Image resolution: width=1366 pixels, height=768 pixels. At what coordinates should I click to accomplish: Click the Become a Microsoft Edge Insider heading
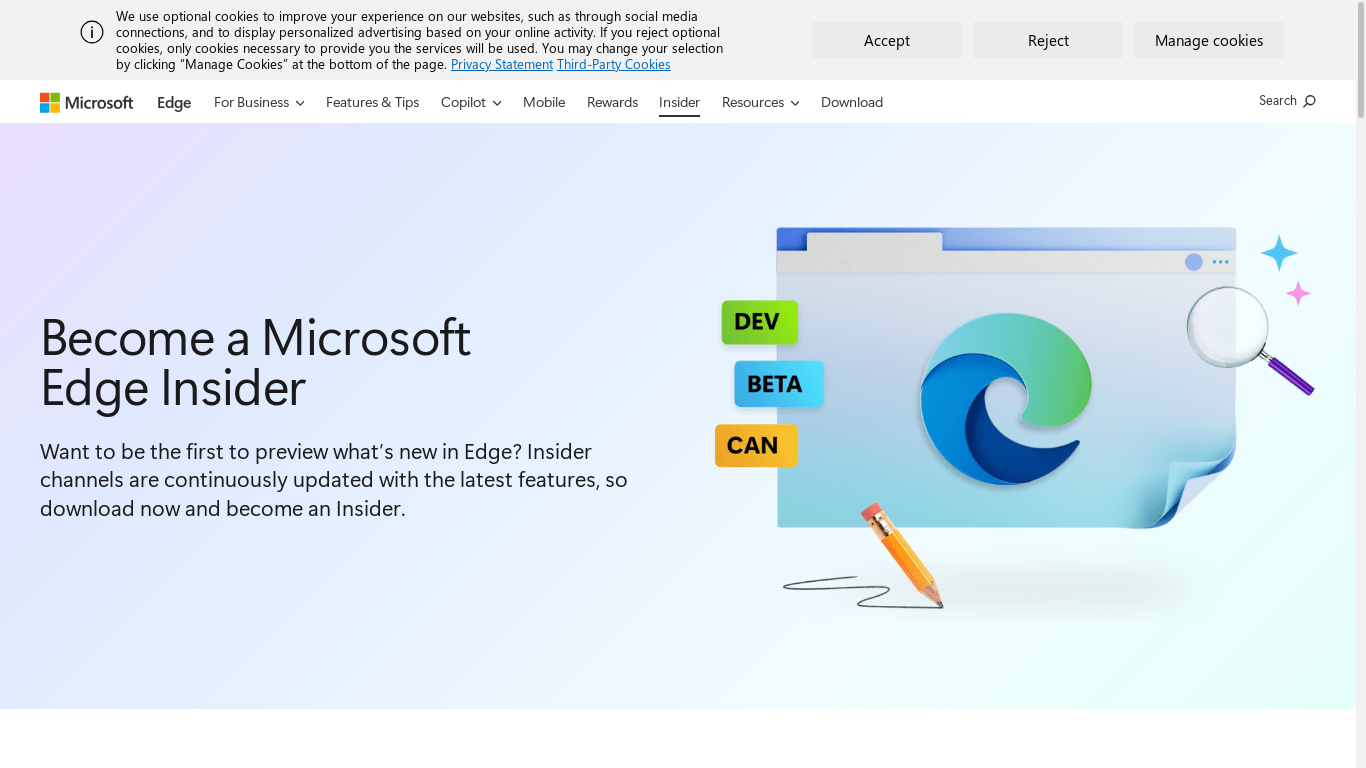255,362
